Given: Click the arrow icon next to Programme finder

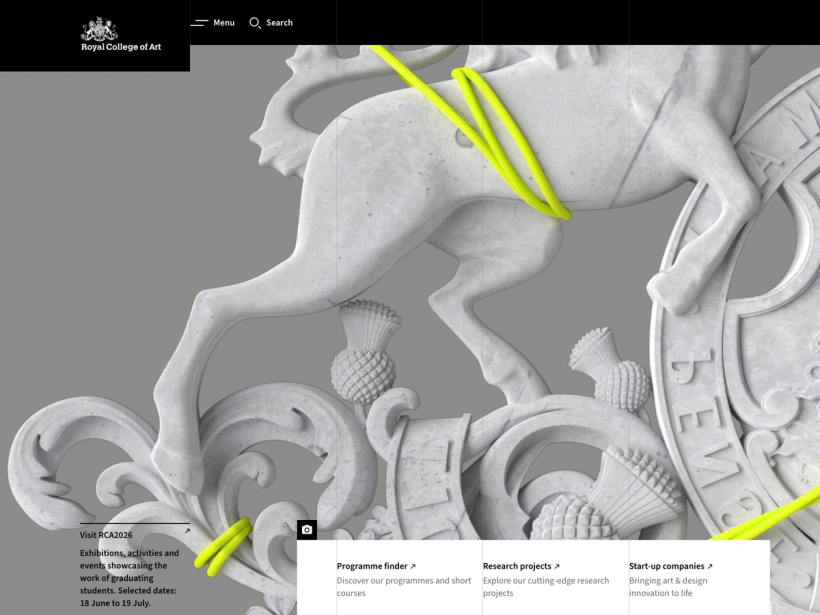Looking at the screenshot, I should pos(413,566).
